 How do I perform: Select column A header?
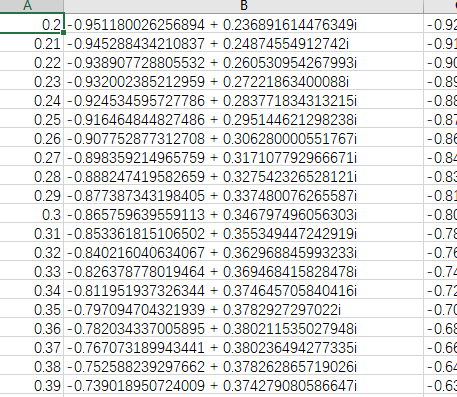click(31, 6)
